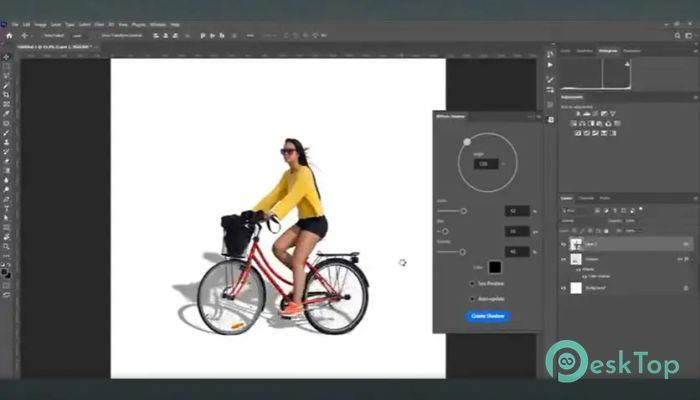Image resolution: width=700 pixels, height=400 pixels.
Task: Click the Home icon in options bar
Action: click(9, 36)
